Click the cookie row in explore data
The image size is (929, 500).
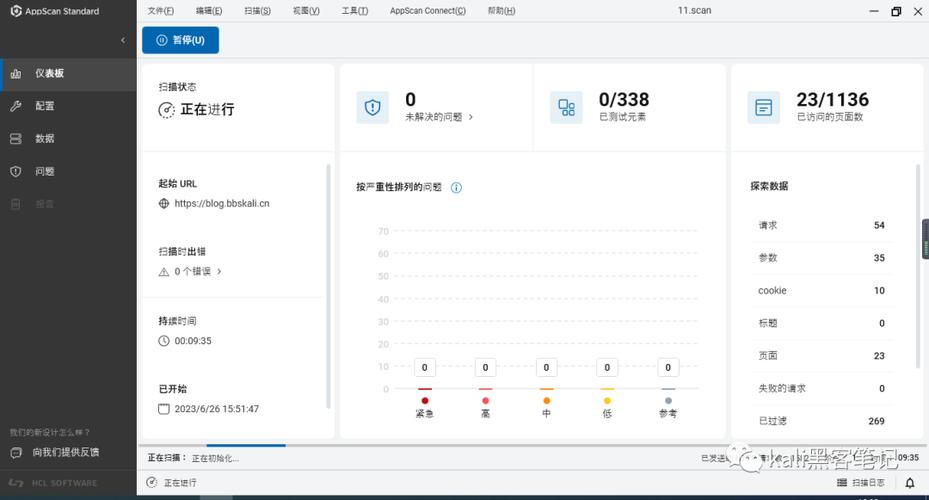[x=821, y=290]
